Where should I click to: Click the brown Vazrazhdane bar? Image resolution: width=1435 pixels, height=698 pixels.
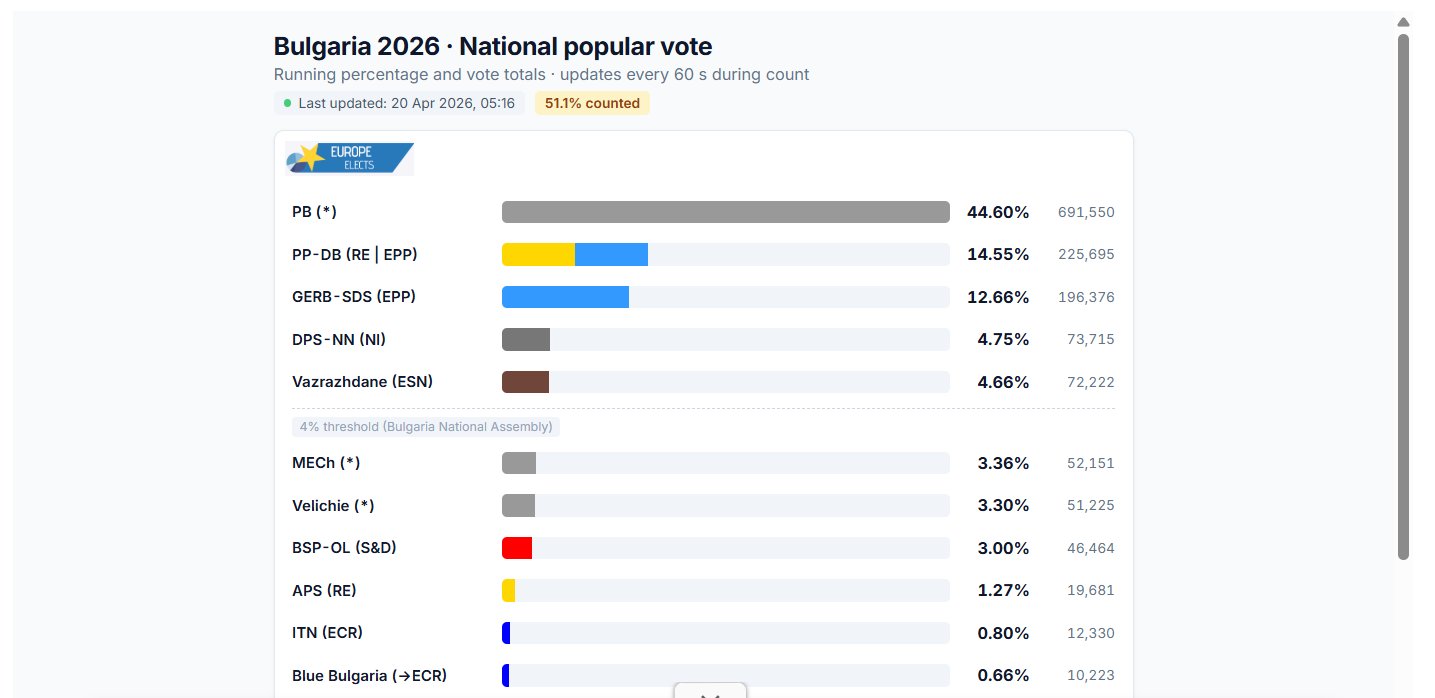pos(525,382)
